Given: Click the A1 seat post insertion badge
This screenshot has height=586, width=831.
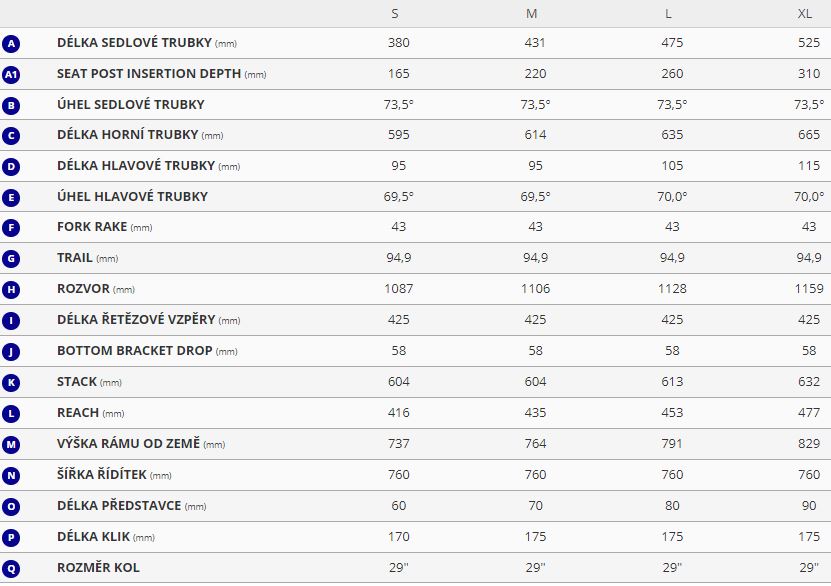Looking at the screenshot, I should coord(11,74).
